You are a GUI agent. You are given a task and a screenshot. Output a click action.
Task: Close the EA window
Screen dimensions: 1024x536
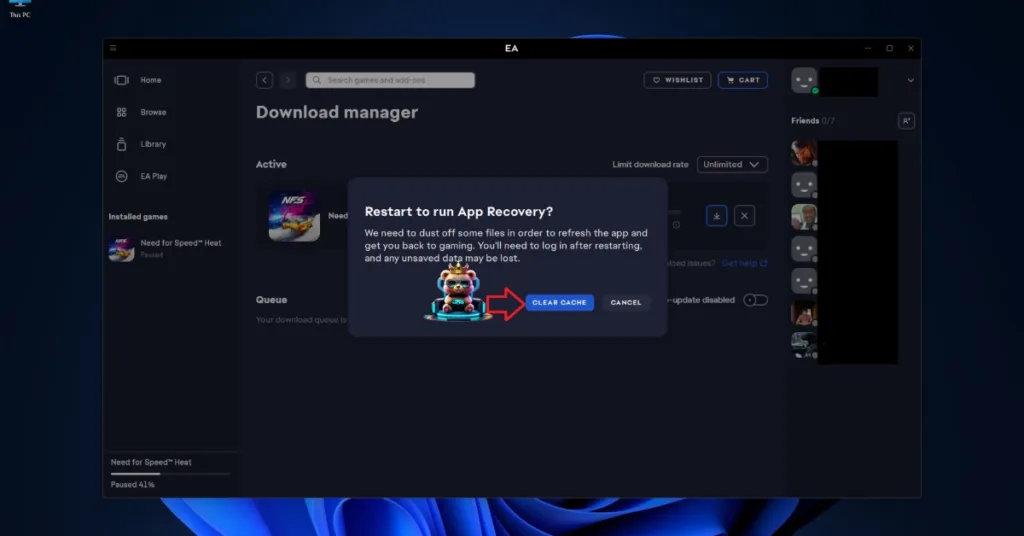910,48
